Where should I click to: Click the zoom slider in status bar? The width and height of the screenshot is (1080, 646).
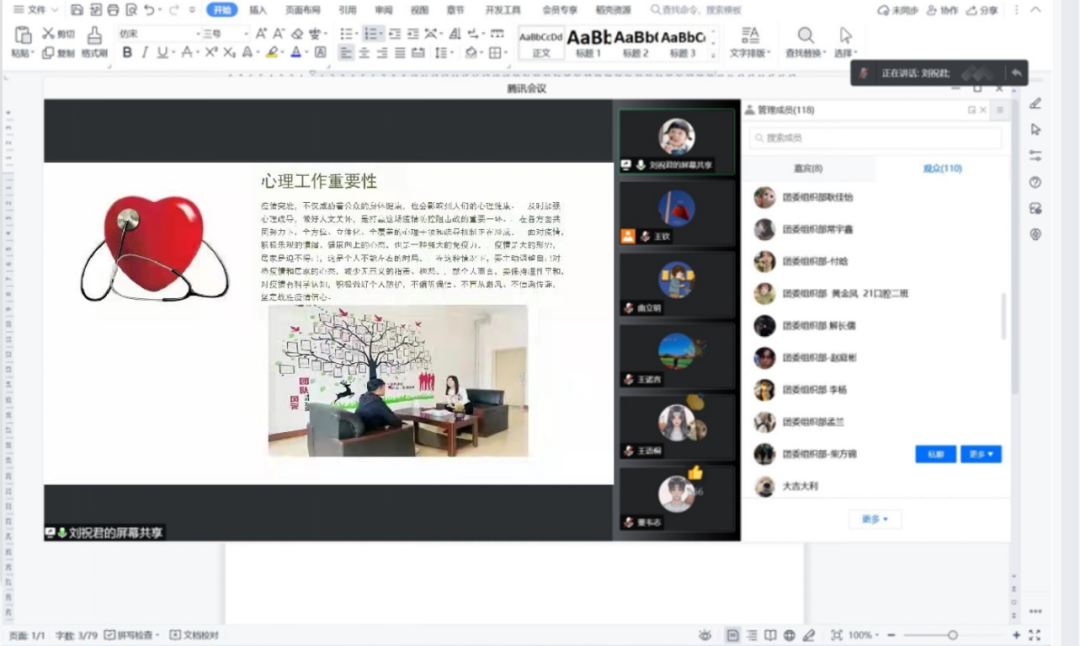pyautogui.click(x=952, y=635)
